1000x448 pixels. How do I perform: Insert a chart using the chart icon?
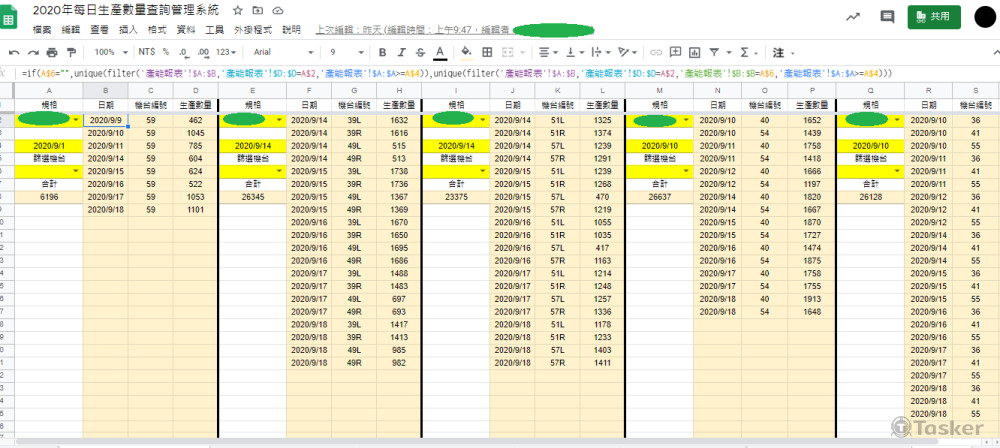(693, 51)
